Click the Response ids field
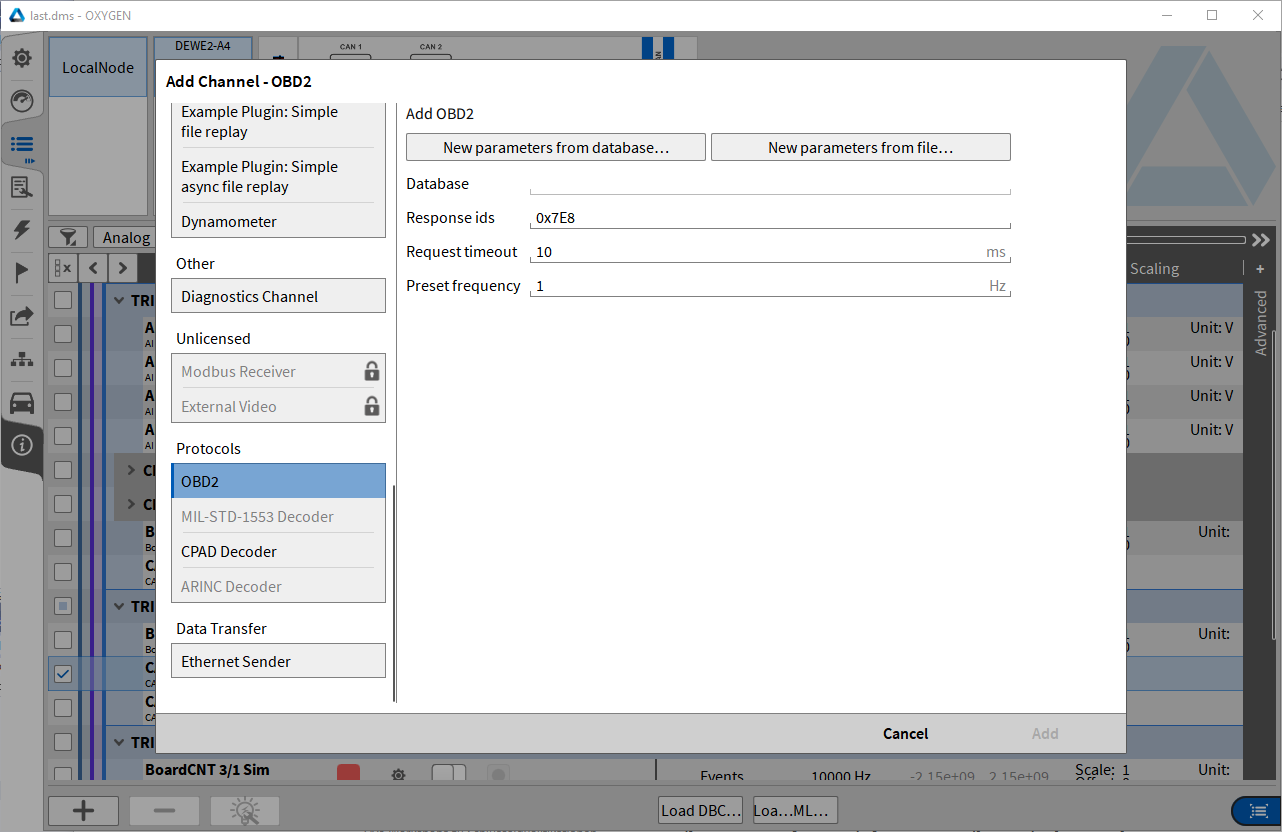The height and width of the screenshot is (832, 1282). coord(770,218)
